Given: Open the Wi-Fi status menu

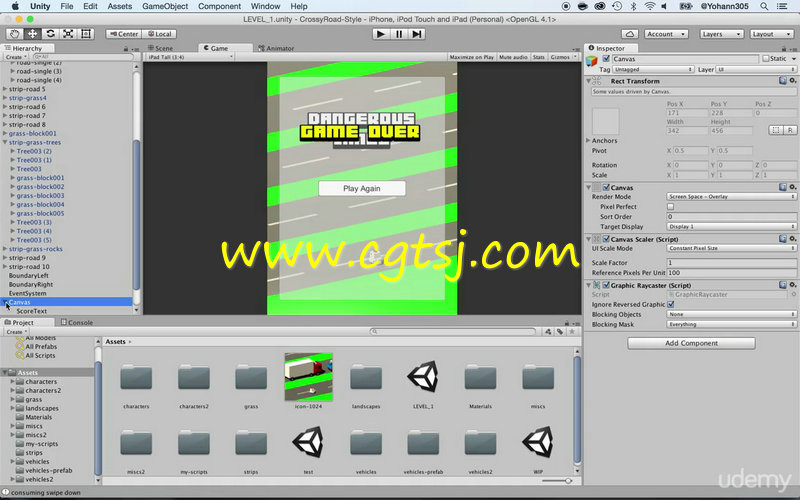Looking at the screenshot, I should pyautogui.click(x=649, y=6).
